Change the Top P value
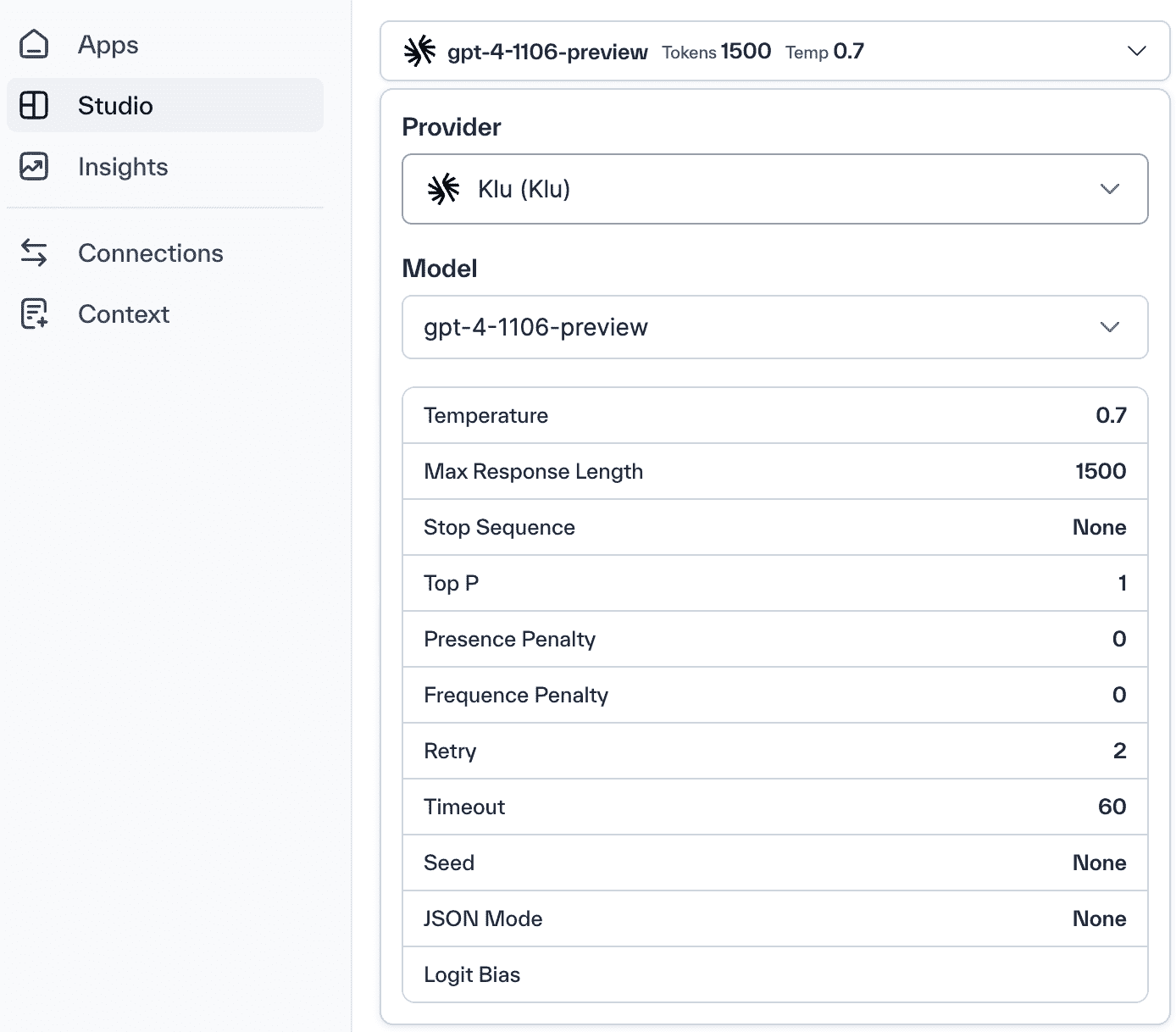Viewport: 1176px width, 1032px height. (1122, 583)
